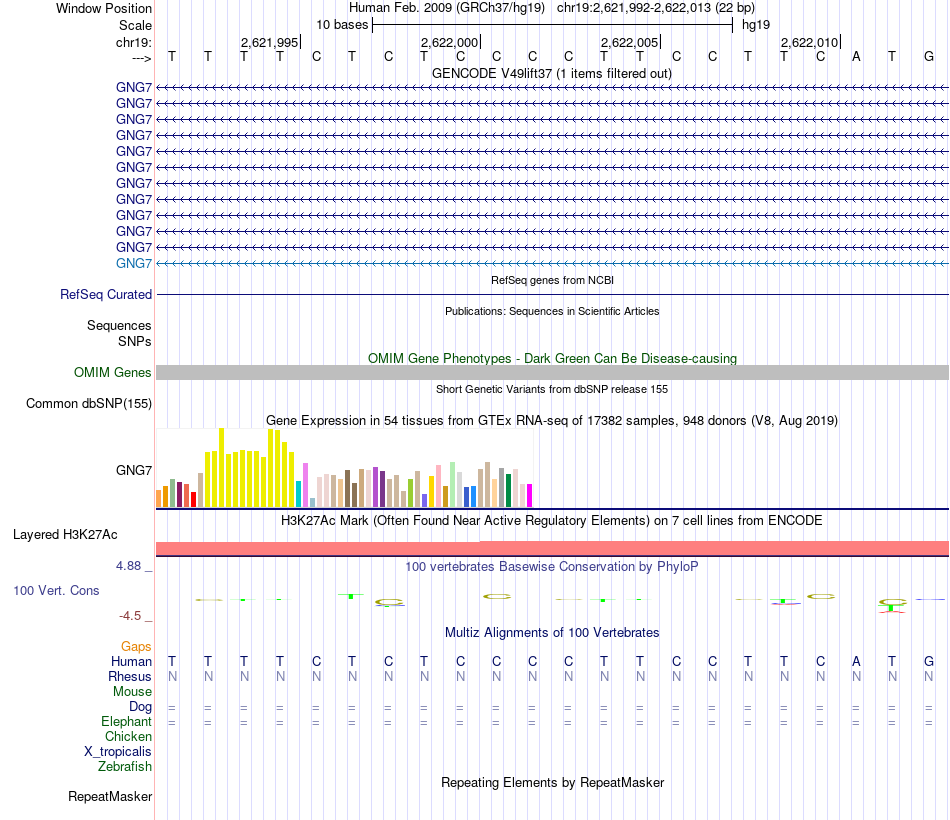The width and height of the screenshot is (950, 820).
Task: Click the genome title showing chr19:2,621,992-2,622,013
Action: 552,8
